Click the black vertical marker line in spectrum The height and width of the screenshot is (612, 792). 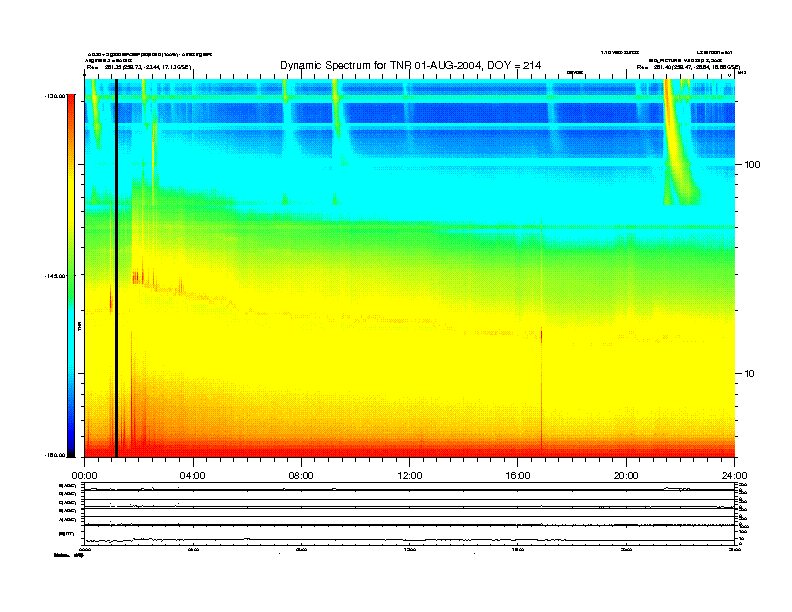(x=116, y=268)
